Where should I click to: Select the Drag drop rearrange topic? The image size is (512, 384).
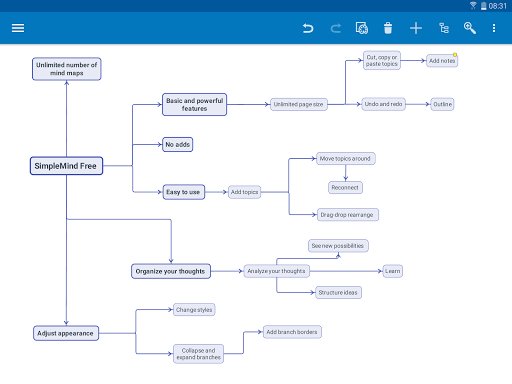point(347,215)
